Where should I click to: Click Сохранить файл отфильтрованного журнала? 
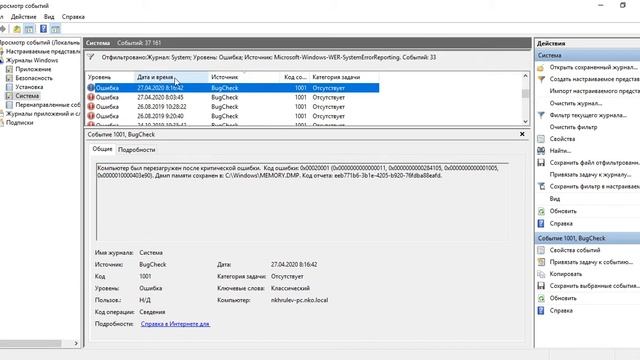pyautogui.click(x=594, y=163)
